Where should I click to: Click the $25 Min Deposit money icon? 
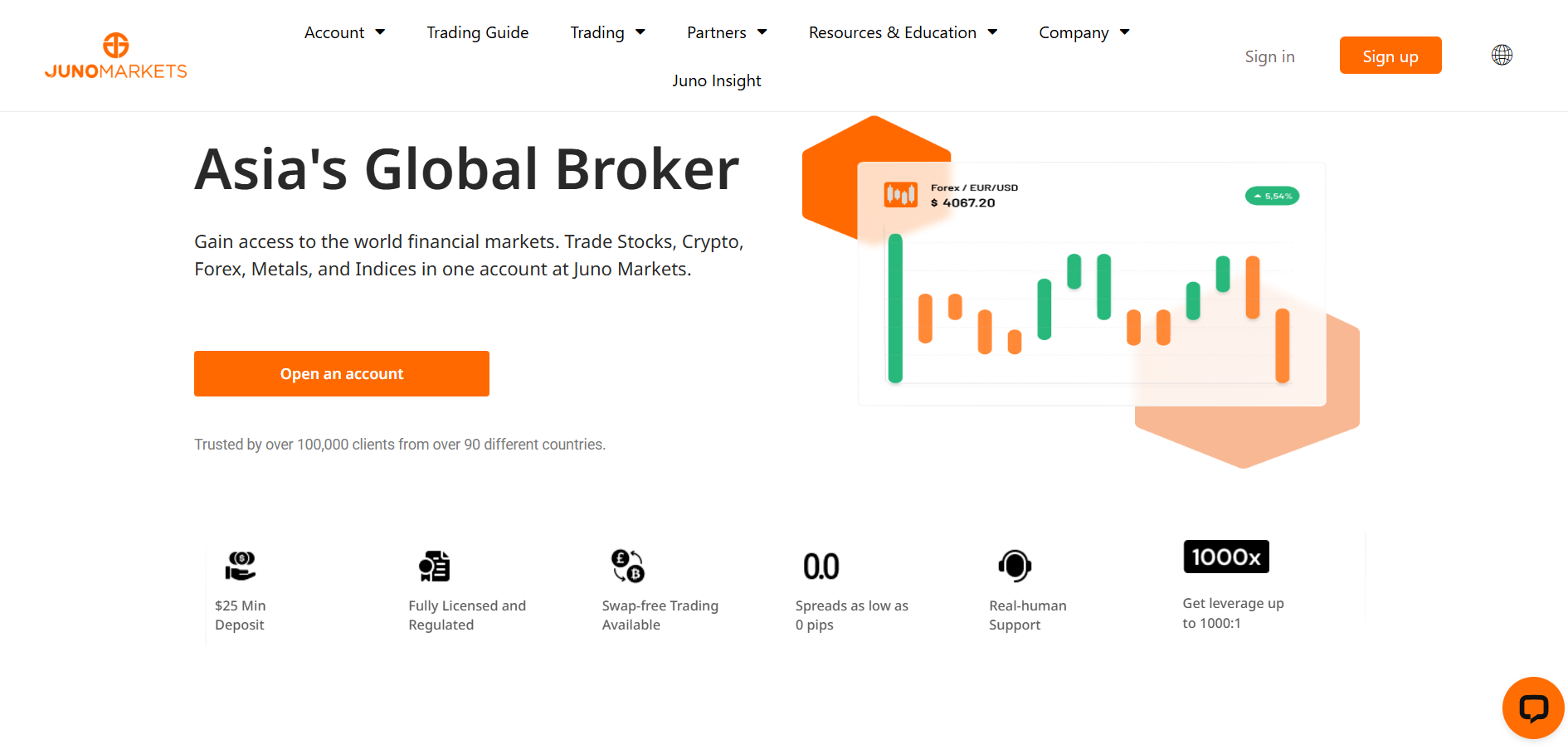[x=241, y=566]
